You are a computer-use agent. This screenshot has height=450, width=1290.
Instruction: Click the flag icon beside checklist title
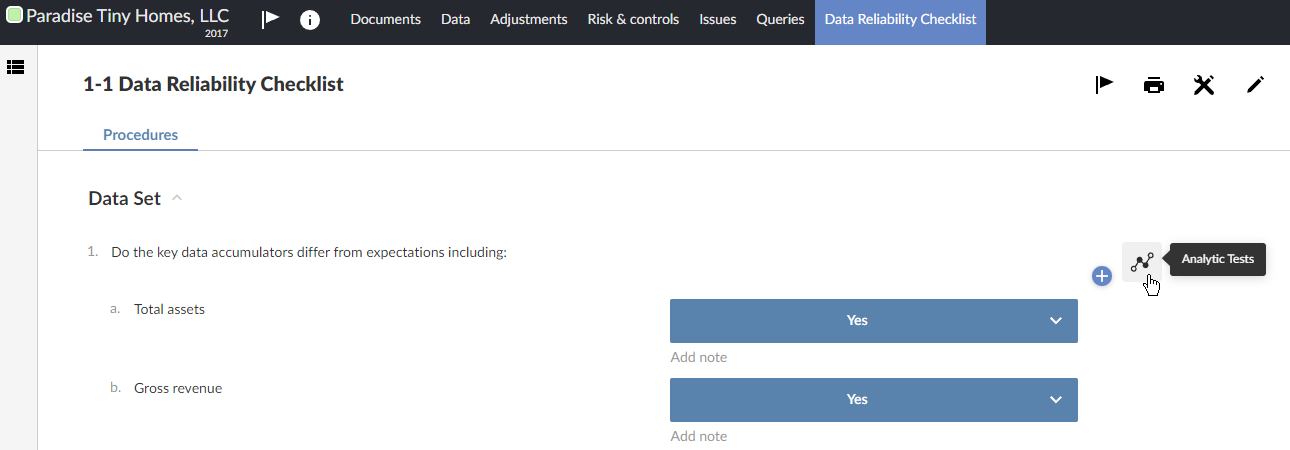[x=1104, y=85]
